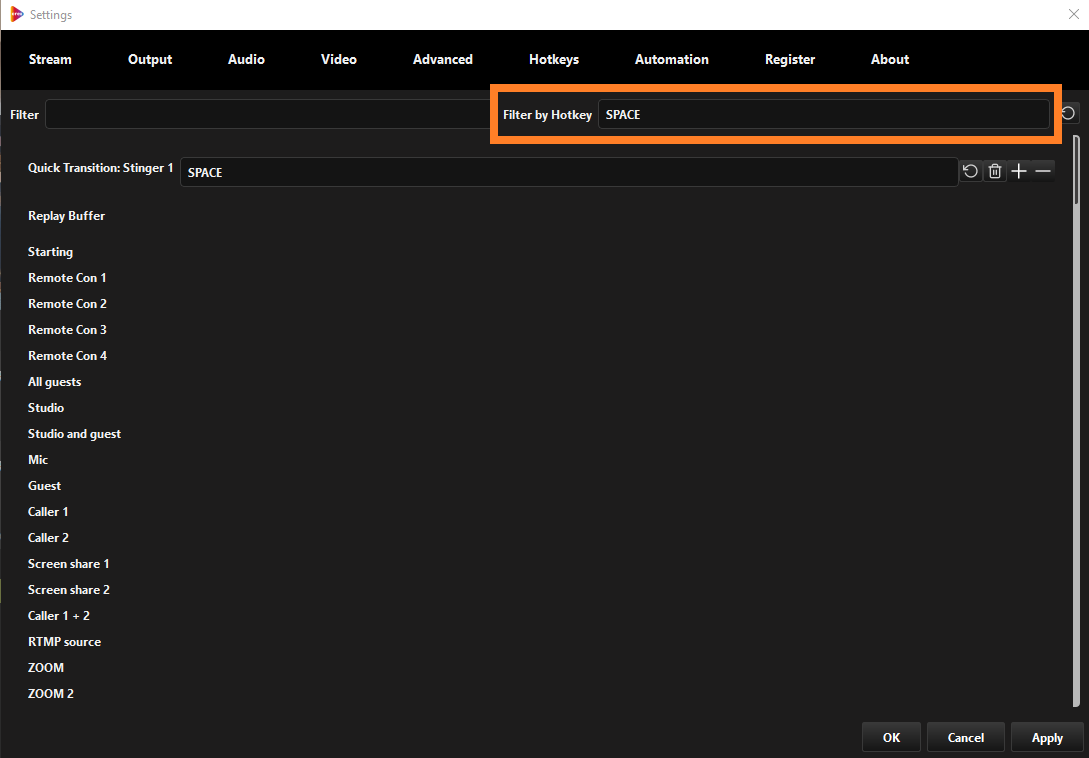Select Remote Con 3 entry
The height and width of the screenshot is (758, 1089).
click(x=67, y=329)
